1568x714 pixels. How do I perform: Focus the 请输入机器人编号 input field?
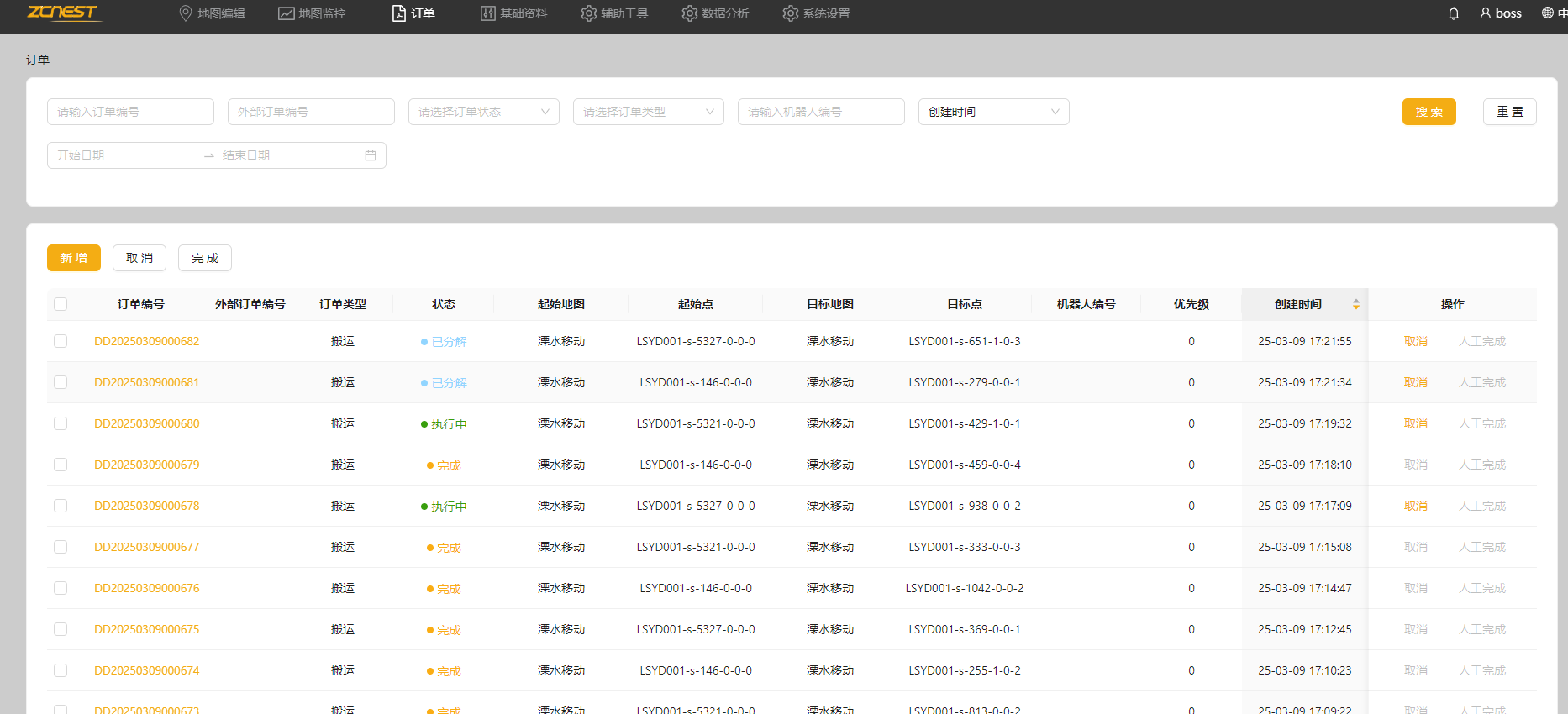pyautogui.click(x=821, y=112)
